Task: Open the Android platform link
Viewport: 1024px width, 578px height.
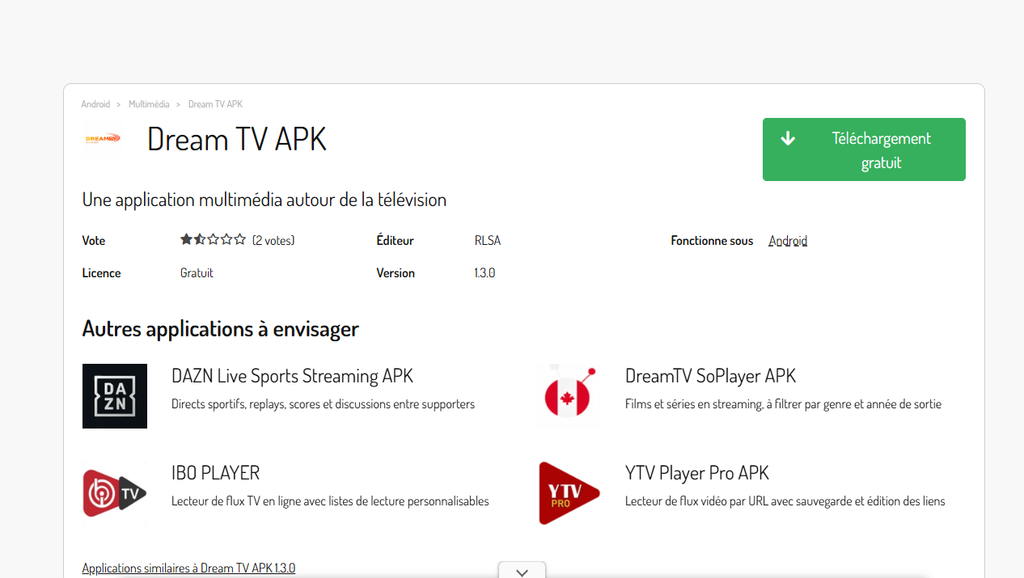Action: pos(788,241)
